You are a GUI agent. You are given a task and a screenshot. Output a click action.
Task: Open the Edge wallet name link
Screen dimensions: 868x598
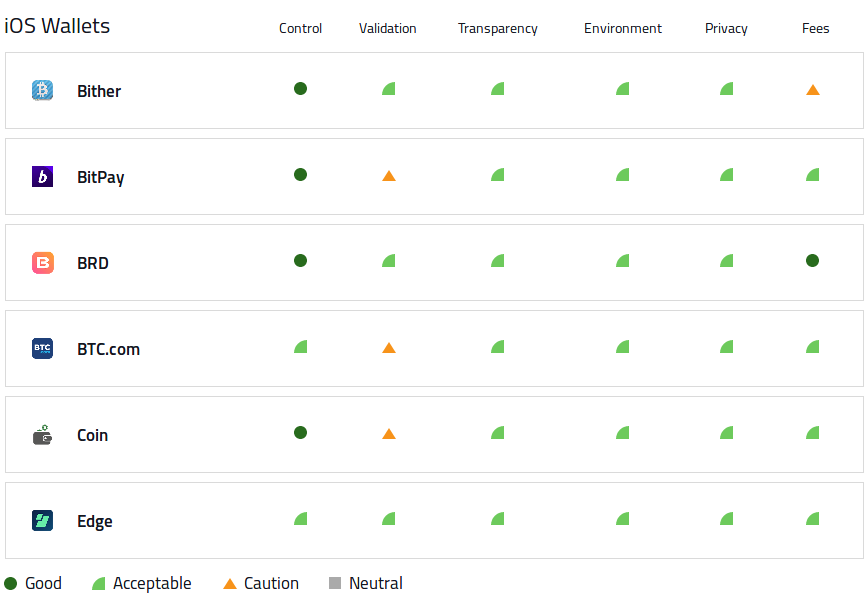point(95,522)
